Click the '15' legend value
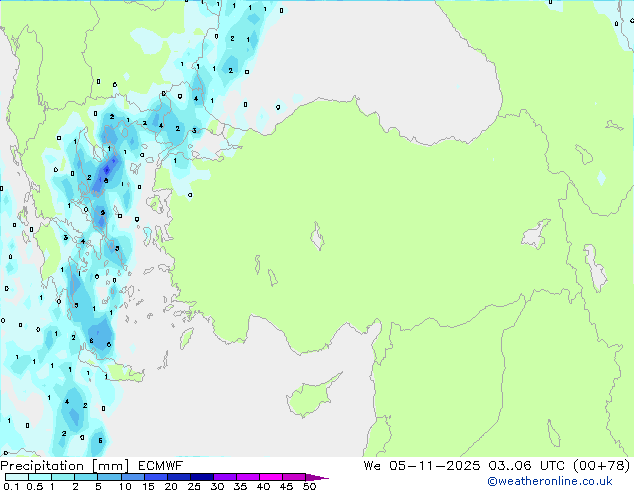The height and width of the screenshot is (490, 634). tap(148, 486)
